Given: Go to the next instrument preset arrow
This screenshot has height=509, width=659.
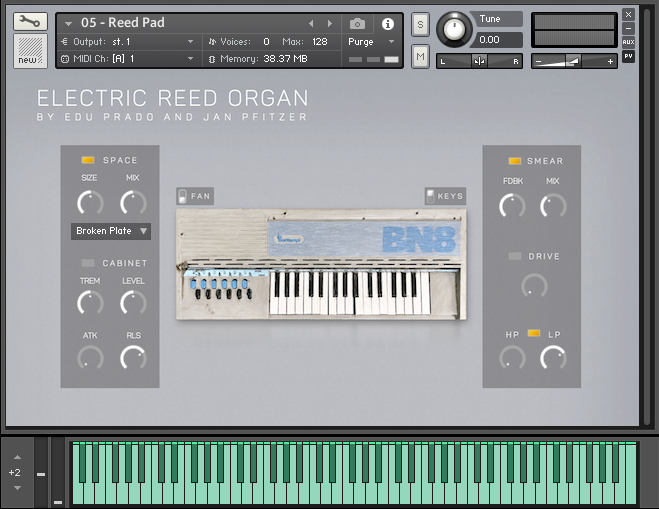Looking at the screenshot, I should tap(330, 23).
